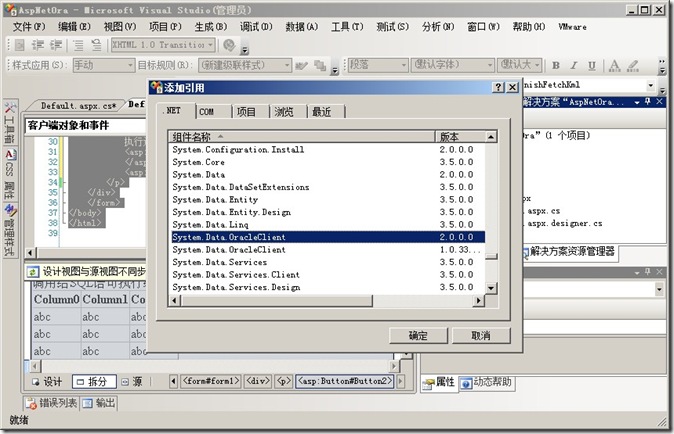Viewport: 674px width, 434px height.
Task: Open the Toolbox side panel icon
Action: point(10,123)
